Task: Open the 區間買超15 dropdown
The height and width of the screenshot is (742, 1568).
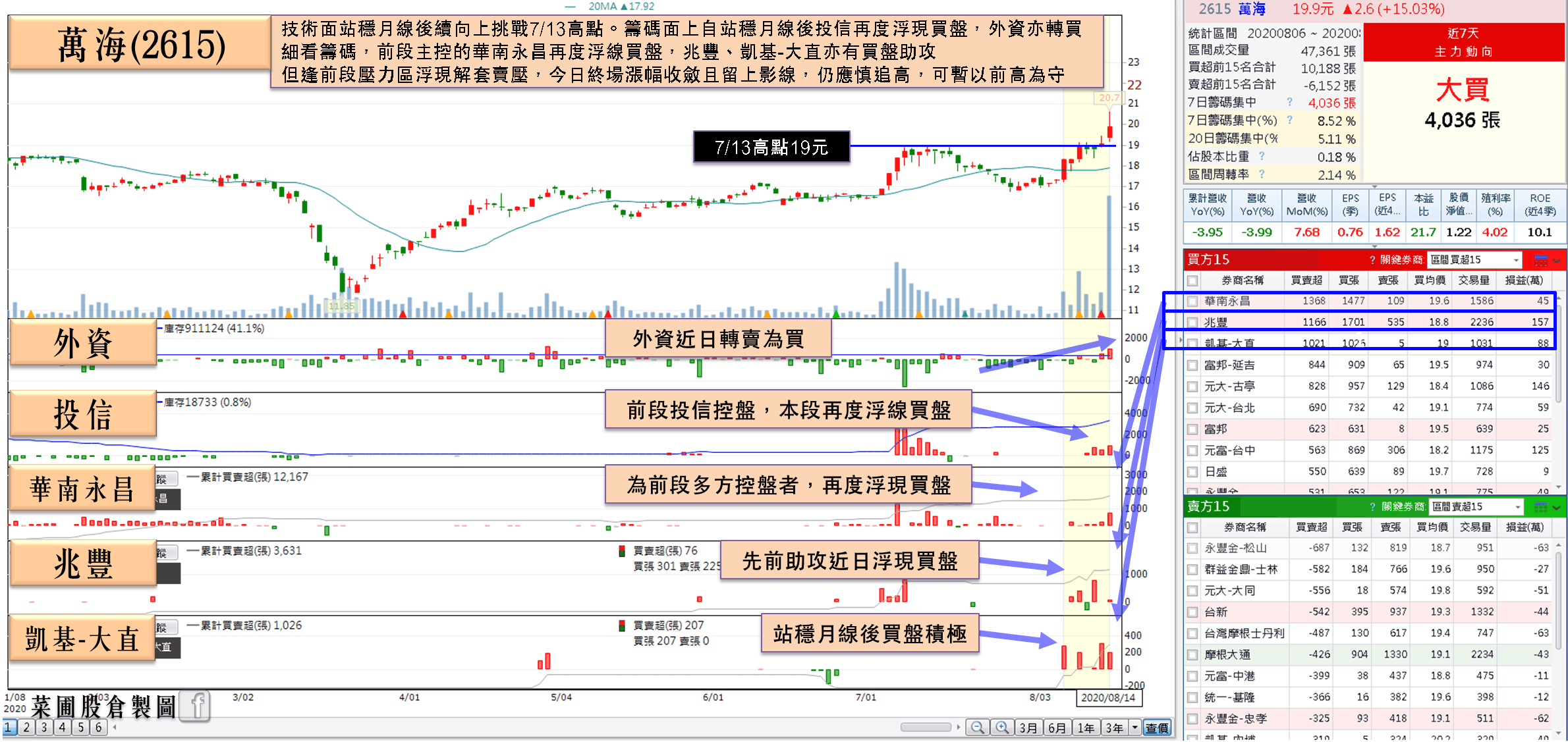Action: [1516, 260]
